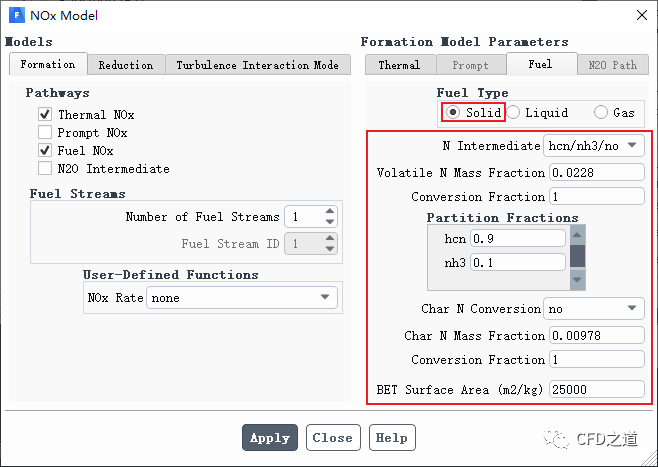This screenshot has width=658, height=467.
Task: Select the Solid fuel type radio
Action: pos(454,113)
